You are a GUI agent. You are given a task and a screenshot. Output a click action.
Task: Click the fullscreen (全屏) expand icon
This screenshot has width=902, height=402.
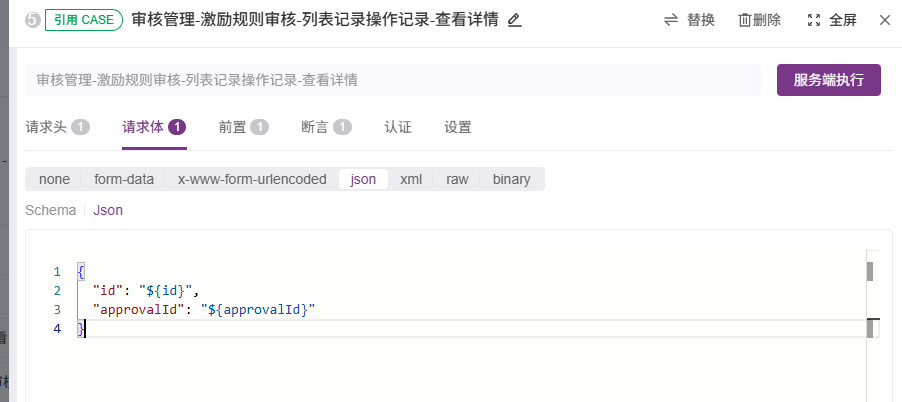click(813, 21)
